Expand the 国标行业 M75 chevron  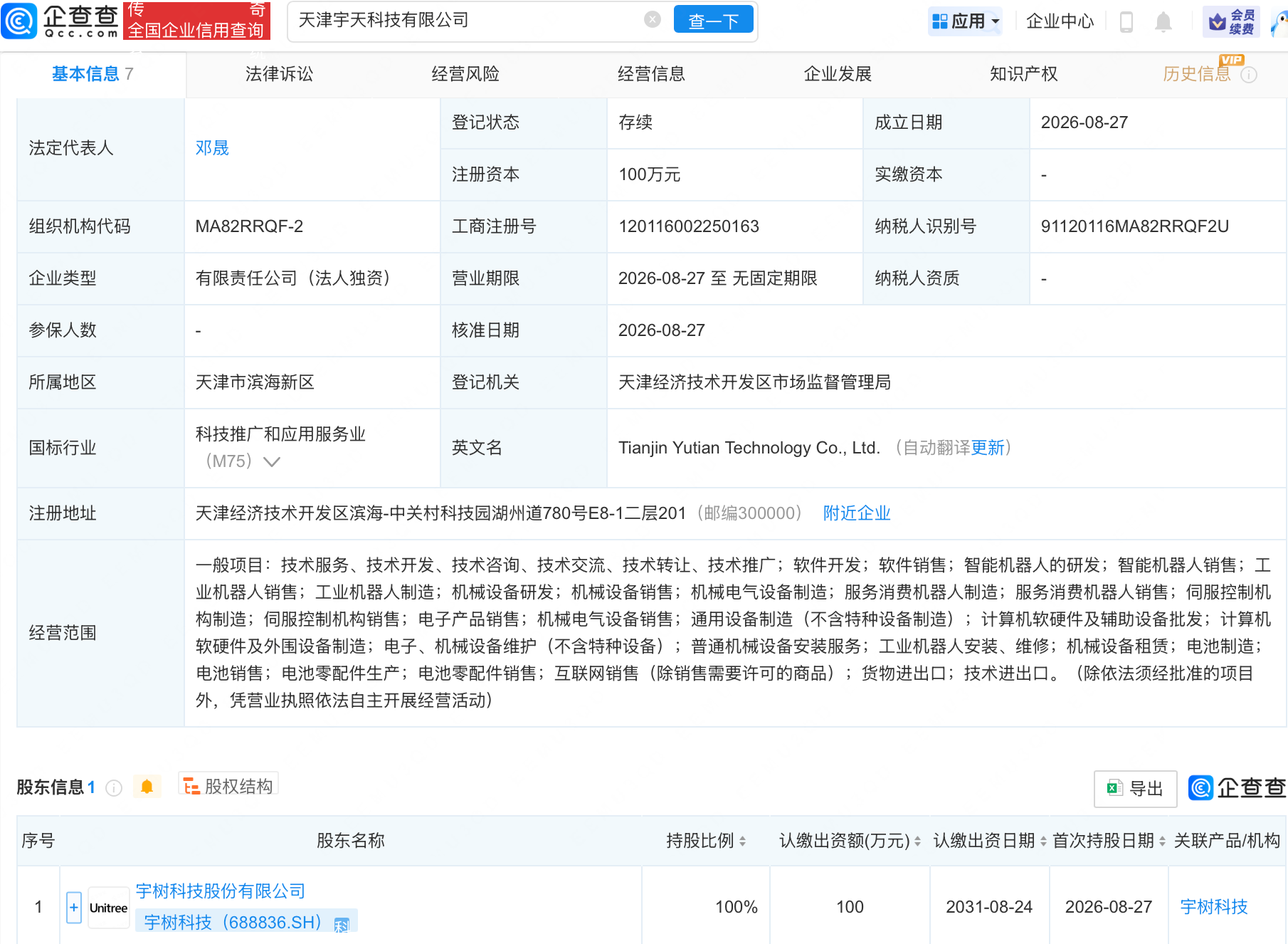(272, 461)
